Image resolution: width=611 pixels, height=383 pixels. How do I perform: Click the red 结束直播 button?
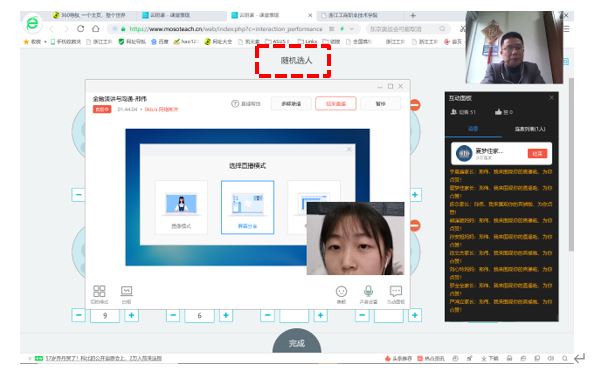point(336,104)
